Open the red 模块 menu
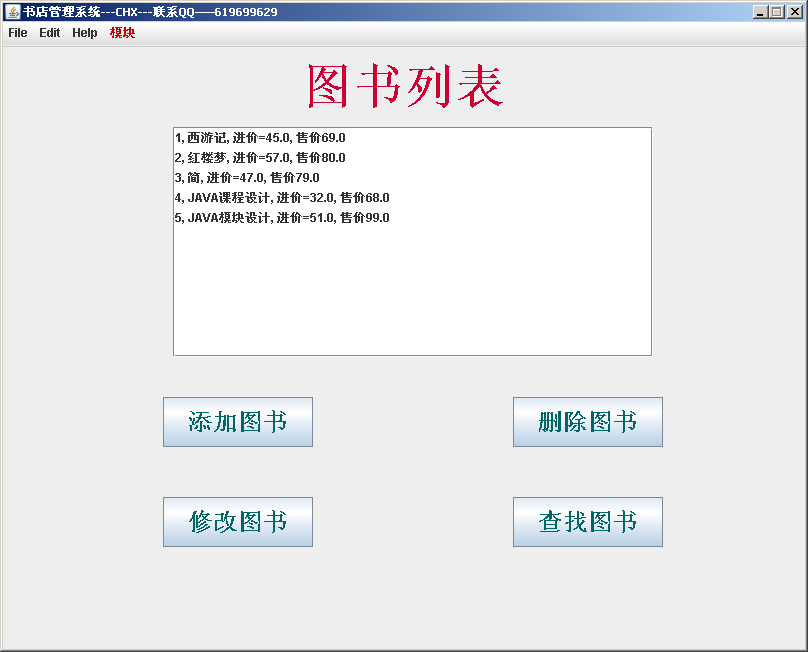808x652 pixels. coord(122,32)
